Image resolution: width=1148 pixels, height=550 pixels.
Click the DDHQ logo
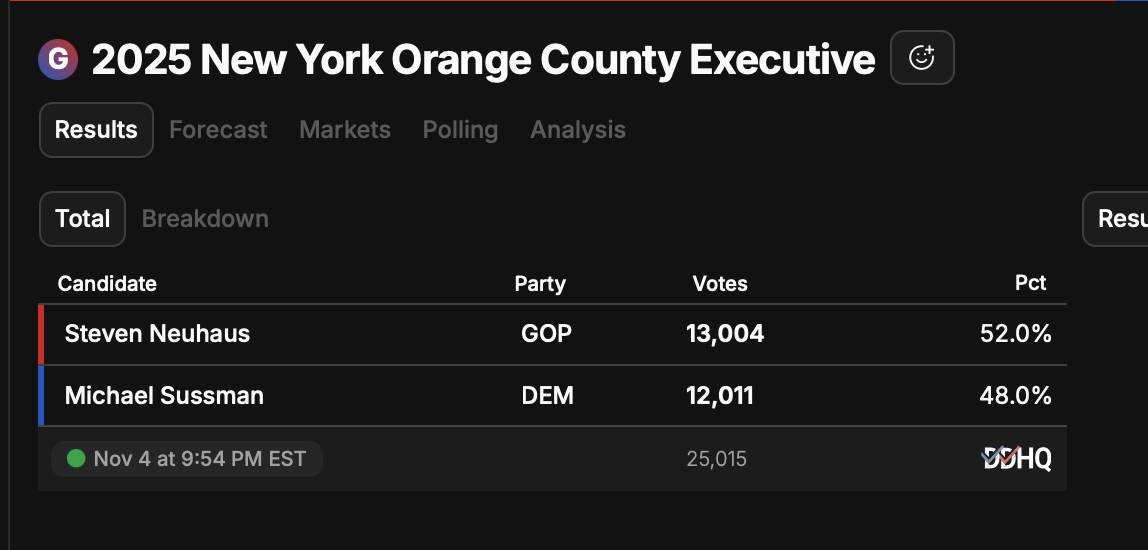pos(1016,459)
